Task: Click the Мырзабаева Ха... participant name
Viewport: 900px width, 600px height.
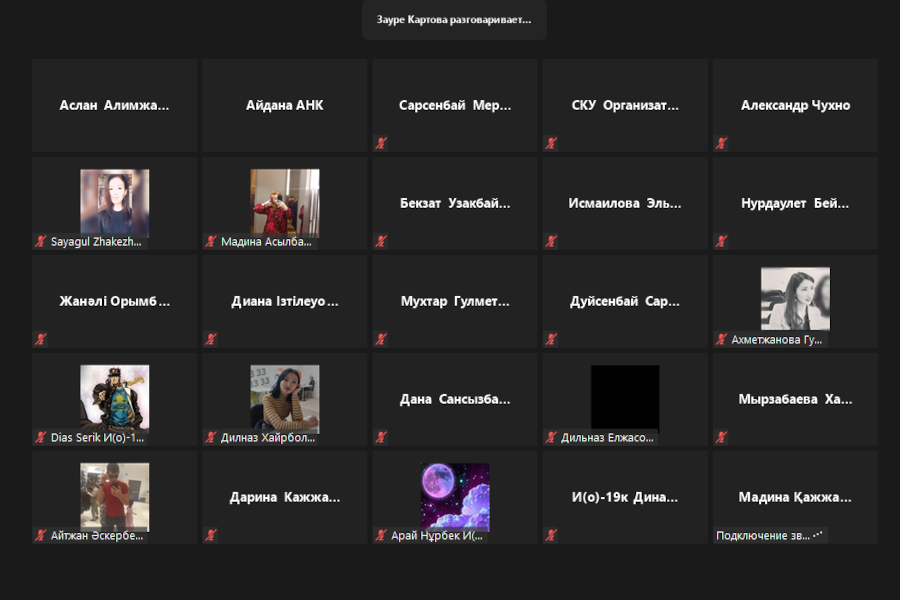Action: point(796,400)
